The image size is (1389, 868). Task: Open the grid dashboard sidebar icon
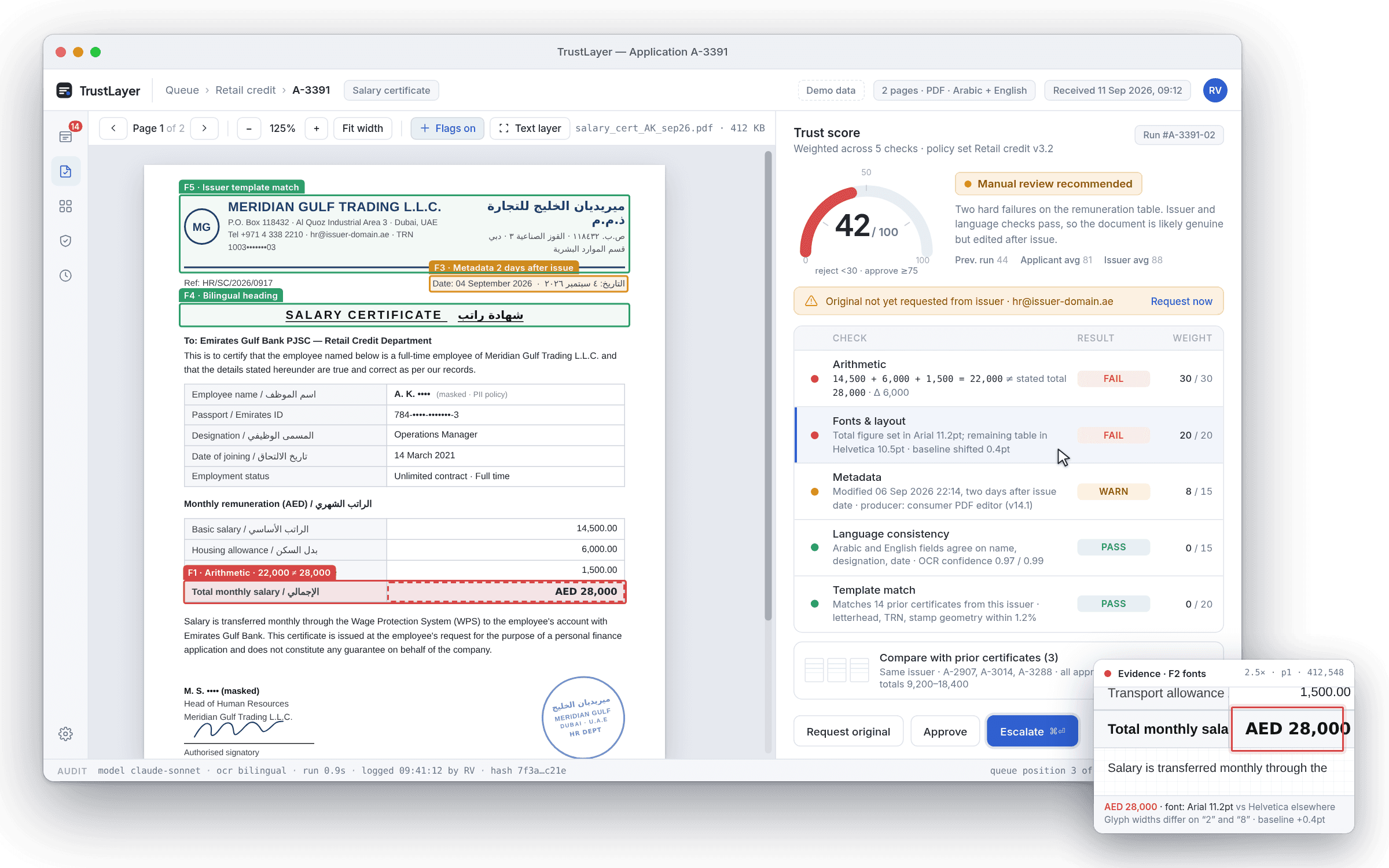65,206
